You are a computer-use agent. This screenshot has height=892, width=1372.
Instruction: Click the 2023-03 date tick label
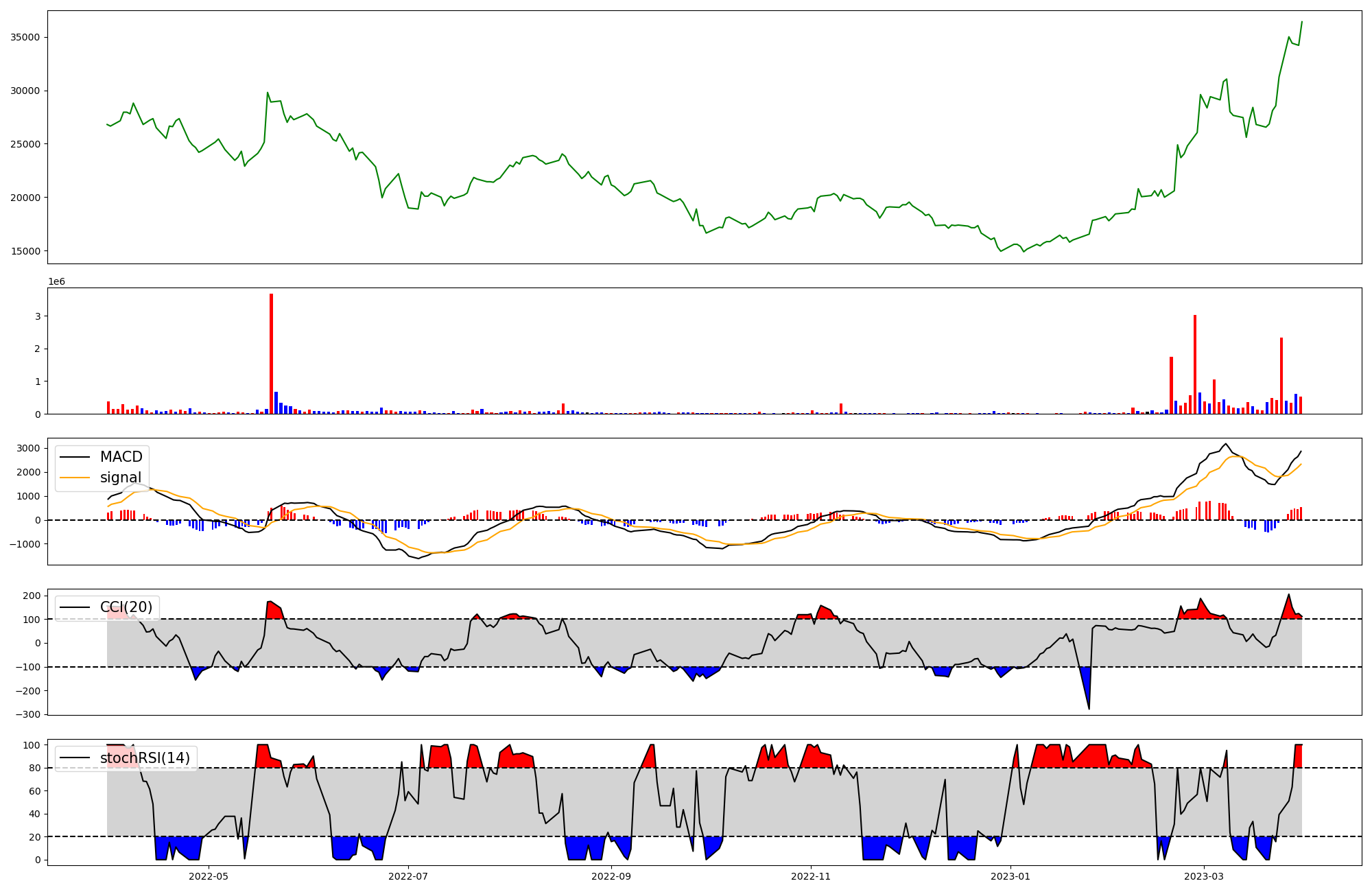pyautogui.click(x=1204, y=876)
